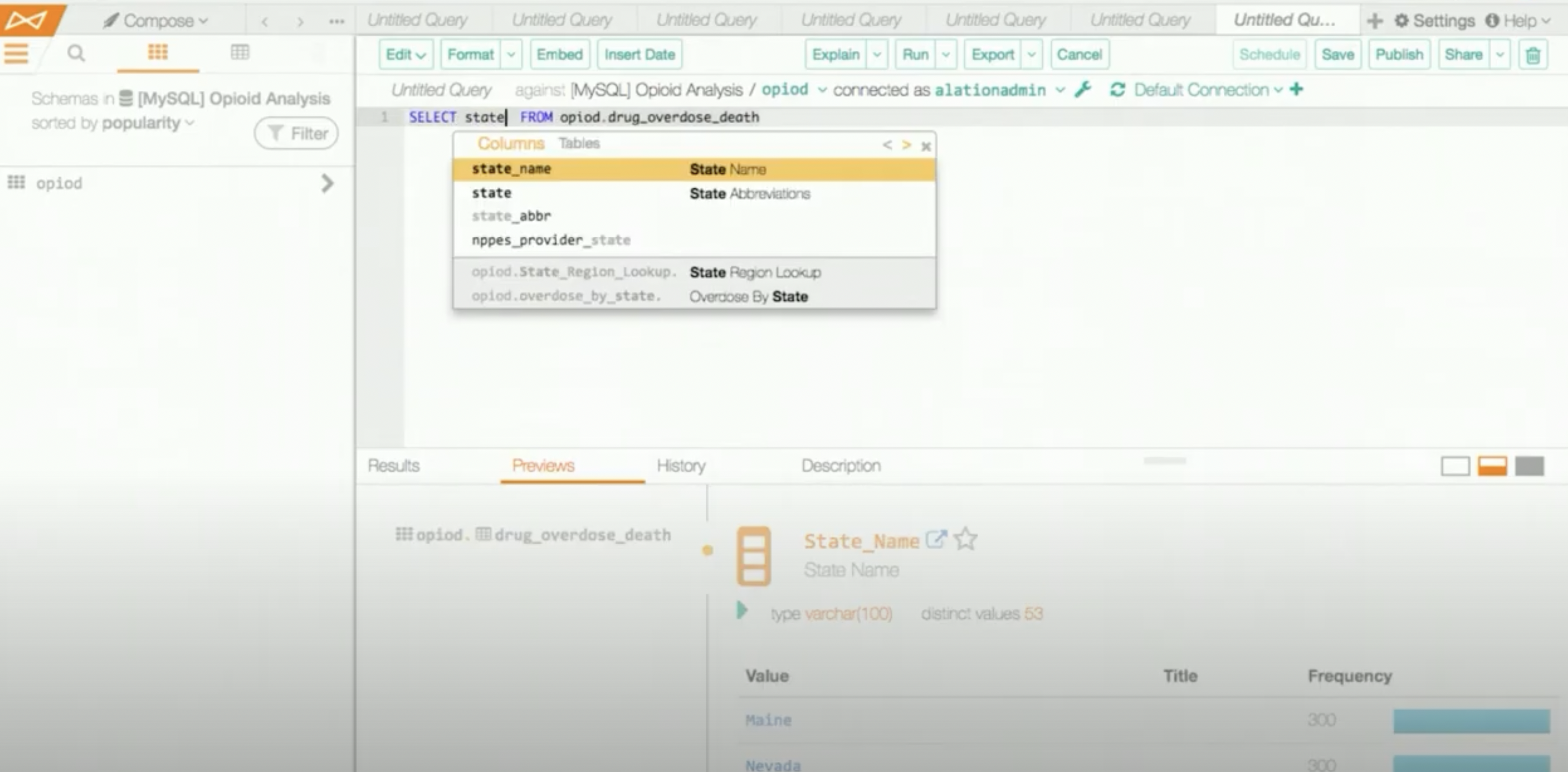Open State_Name in new window icon
Image resolution: width=1568 pixels, height=772 pixels.
[936, 539]
